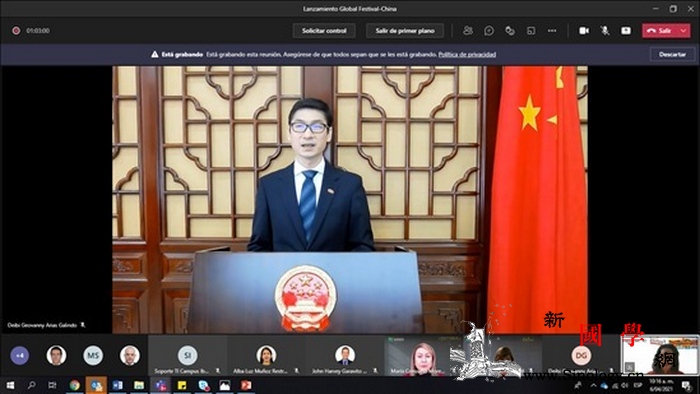Open Google Chrome from taskbar
Viewport: 700px width, 394px height.
pyautogui.click(x=75, y=385)
